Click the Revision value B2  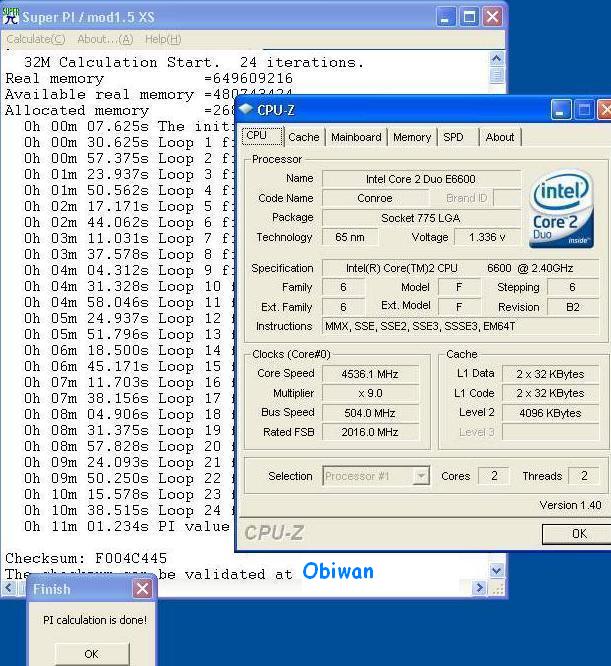(x=573, y=307)
